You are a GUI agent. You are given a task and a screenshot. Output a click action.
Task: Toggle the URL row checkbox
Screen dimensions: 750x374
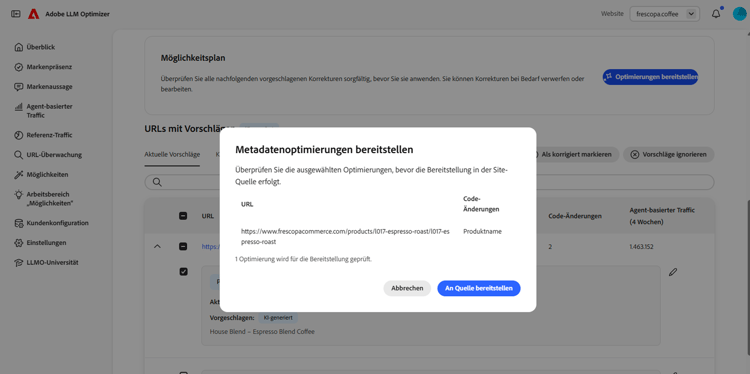pyautogui.click(x=183, y=247)
